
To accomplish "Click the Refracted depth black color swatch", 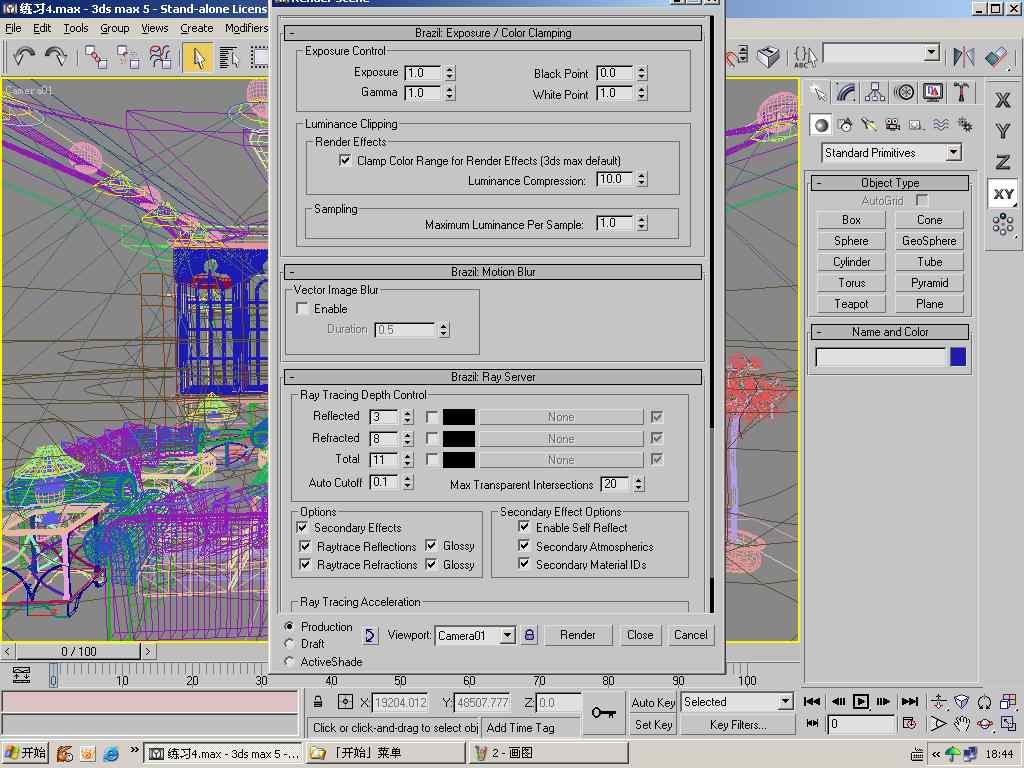I will click(x=459, y=438).
